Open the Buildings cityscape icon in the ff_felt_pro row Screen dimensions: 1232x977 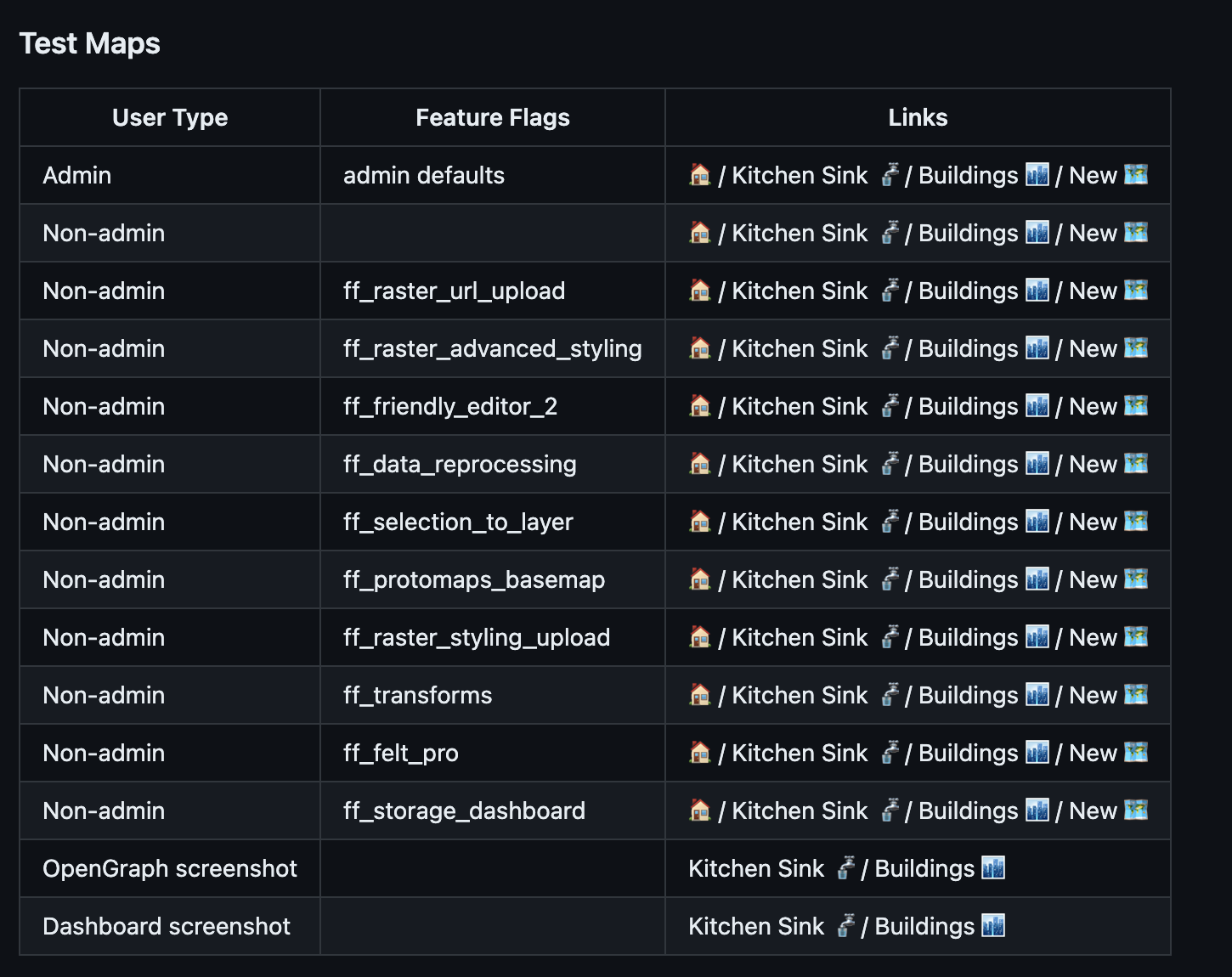1037,753
